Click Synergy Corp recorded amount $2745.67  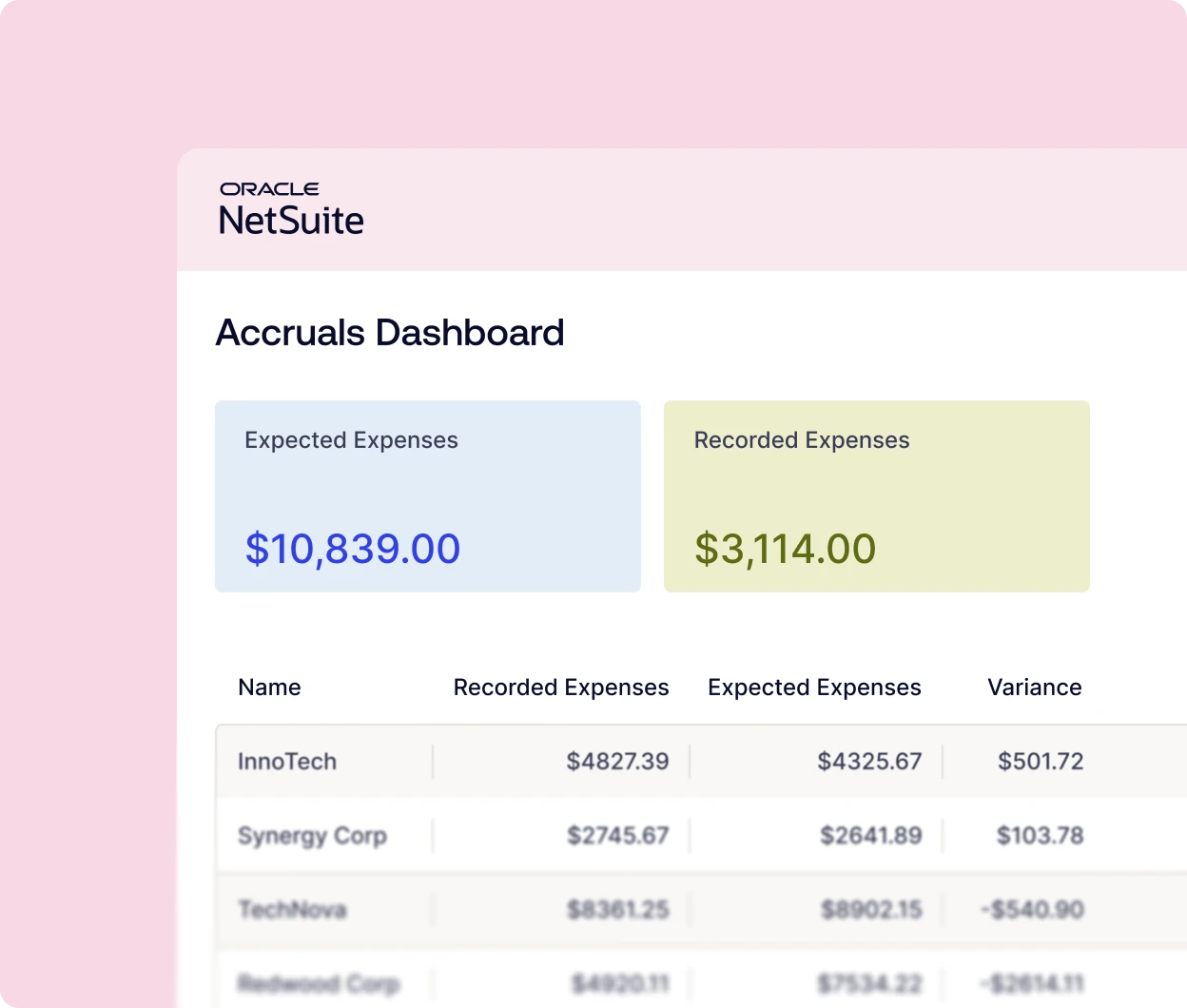pyautogui.click(x=617, y=836)
